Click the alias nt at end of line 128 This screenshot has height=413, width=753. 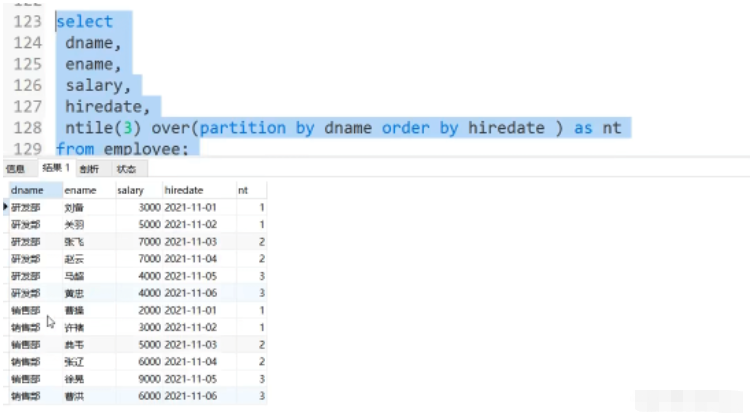click(612, 128)
